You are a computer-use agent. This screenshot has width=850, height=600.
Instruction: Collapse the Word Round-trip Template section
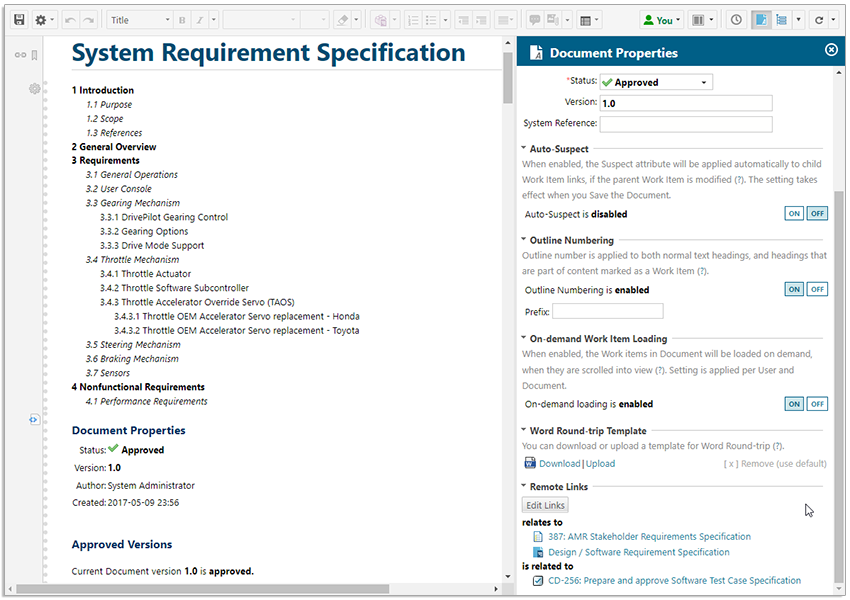(524, 430)
